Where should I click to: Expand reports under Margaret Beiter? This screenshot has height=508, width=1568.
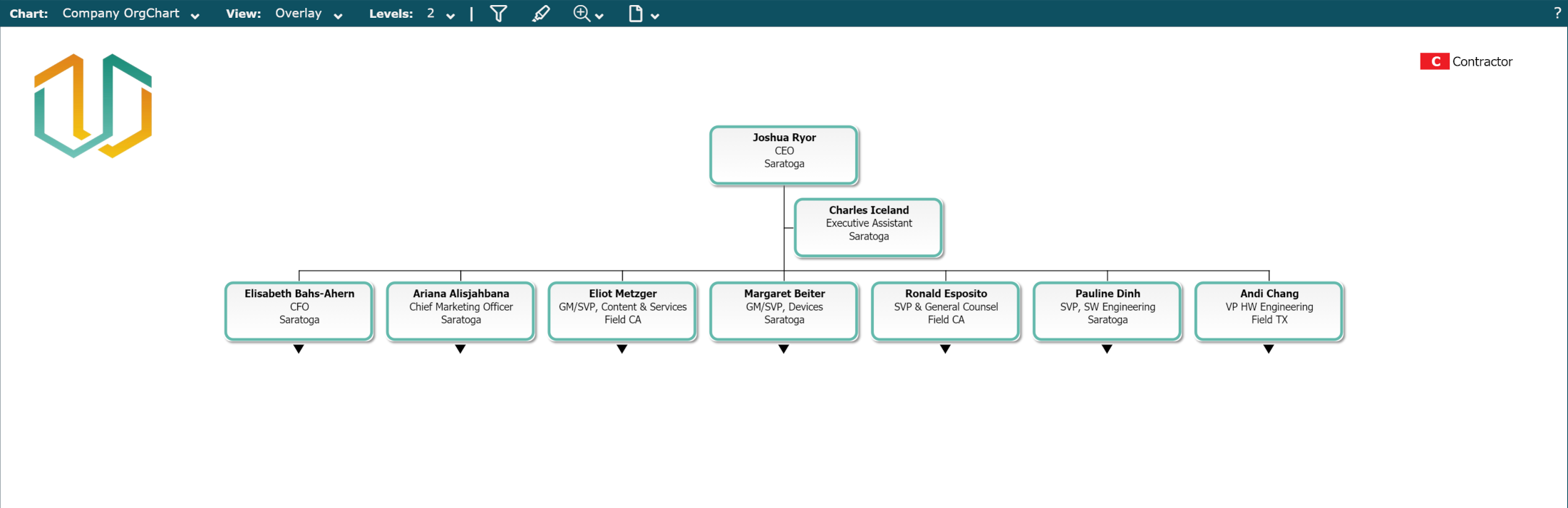(784, 349)
